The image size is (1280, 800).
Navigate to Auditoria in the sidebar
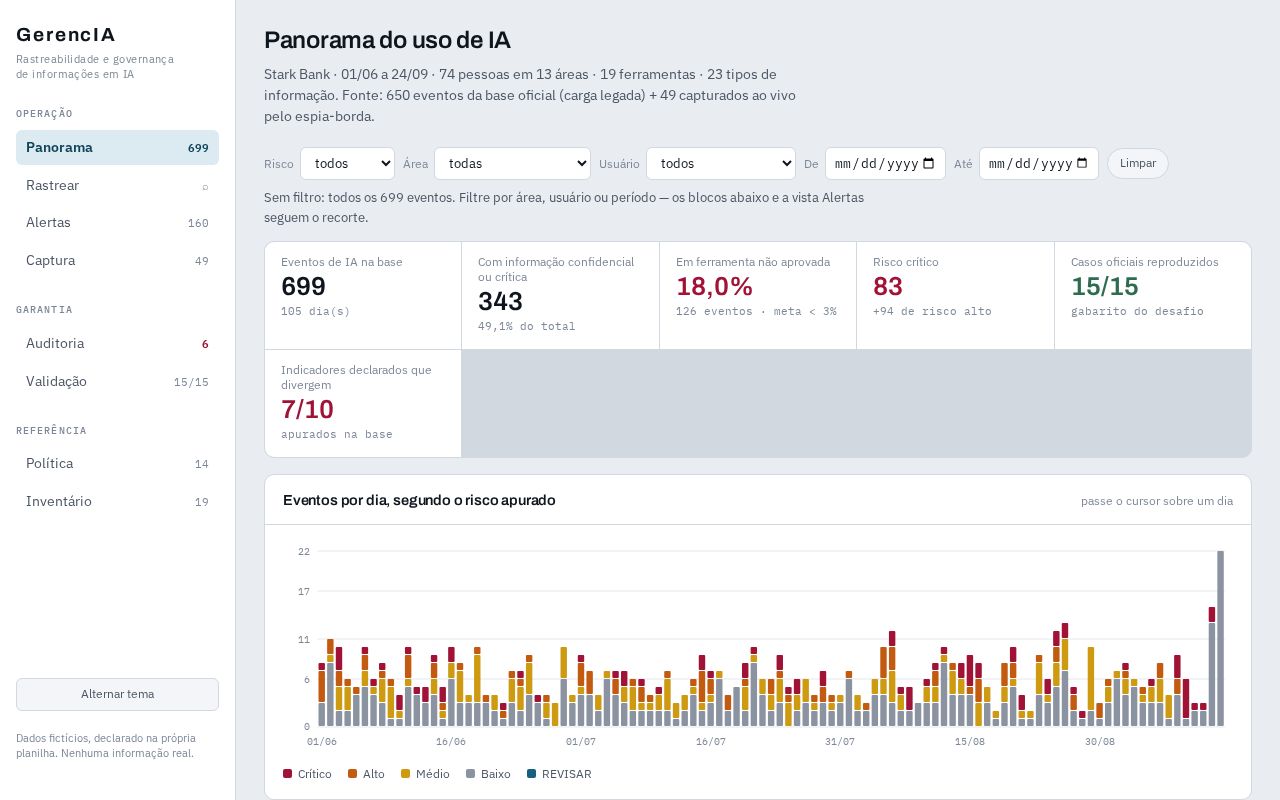[x=117, y=344]
